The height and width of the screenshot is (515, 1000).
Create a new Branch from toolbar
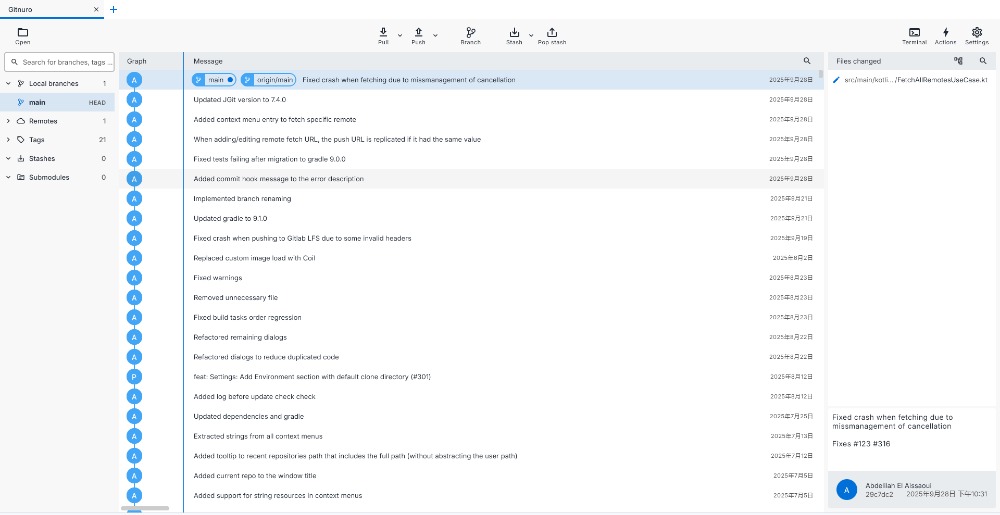tap(471, 35)
